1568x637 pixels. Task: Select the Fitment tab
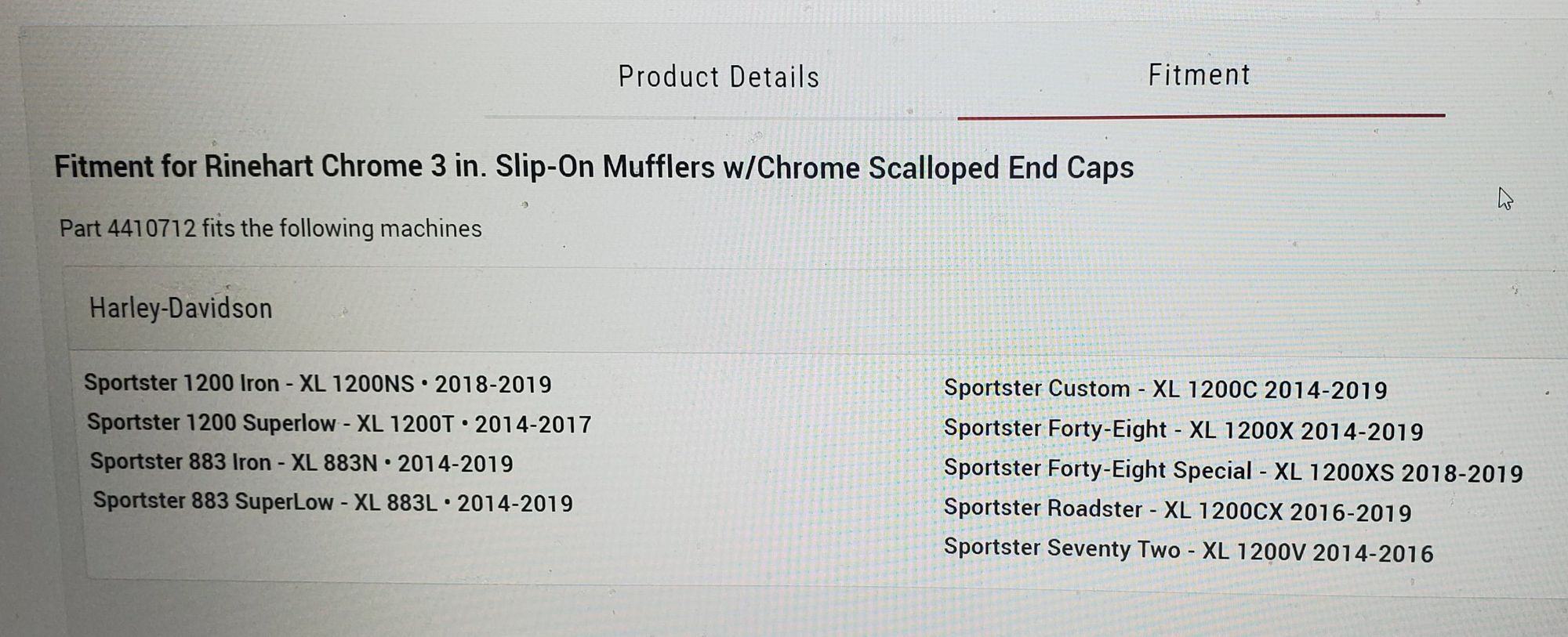1199,75
